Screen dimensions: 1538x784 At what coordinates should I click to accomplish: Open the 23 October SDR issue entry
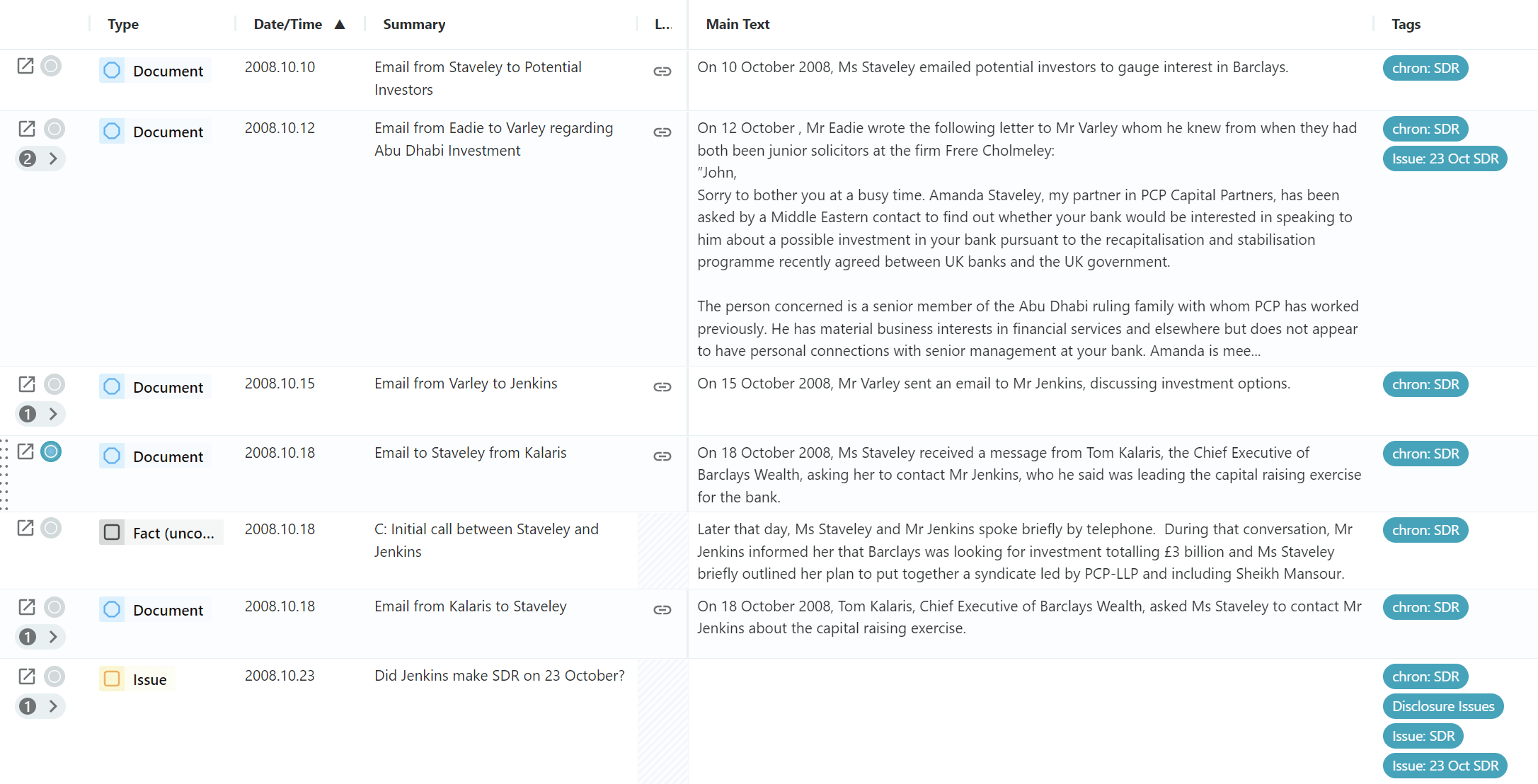click(27, 676)
